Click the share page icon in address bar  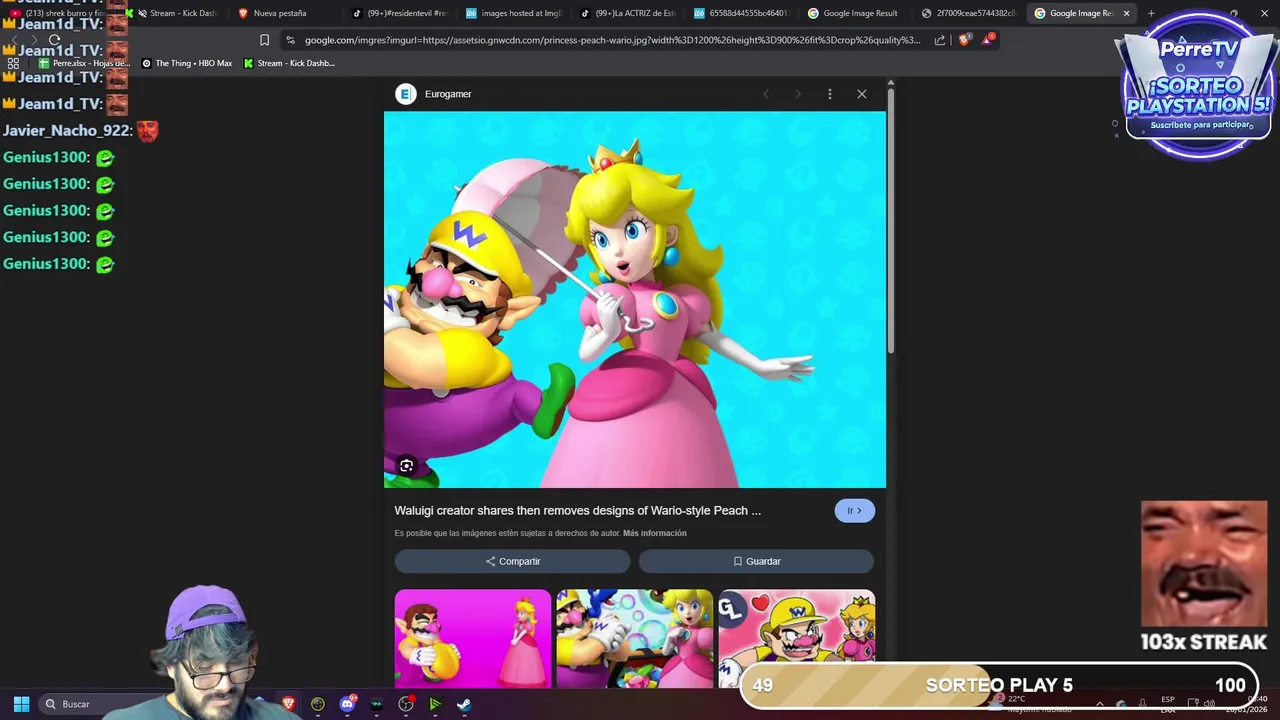(940, 40)
